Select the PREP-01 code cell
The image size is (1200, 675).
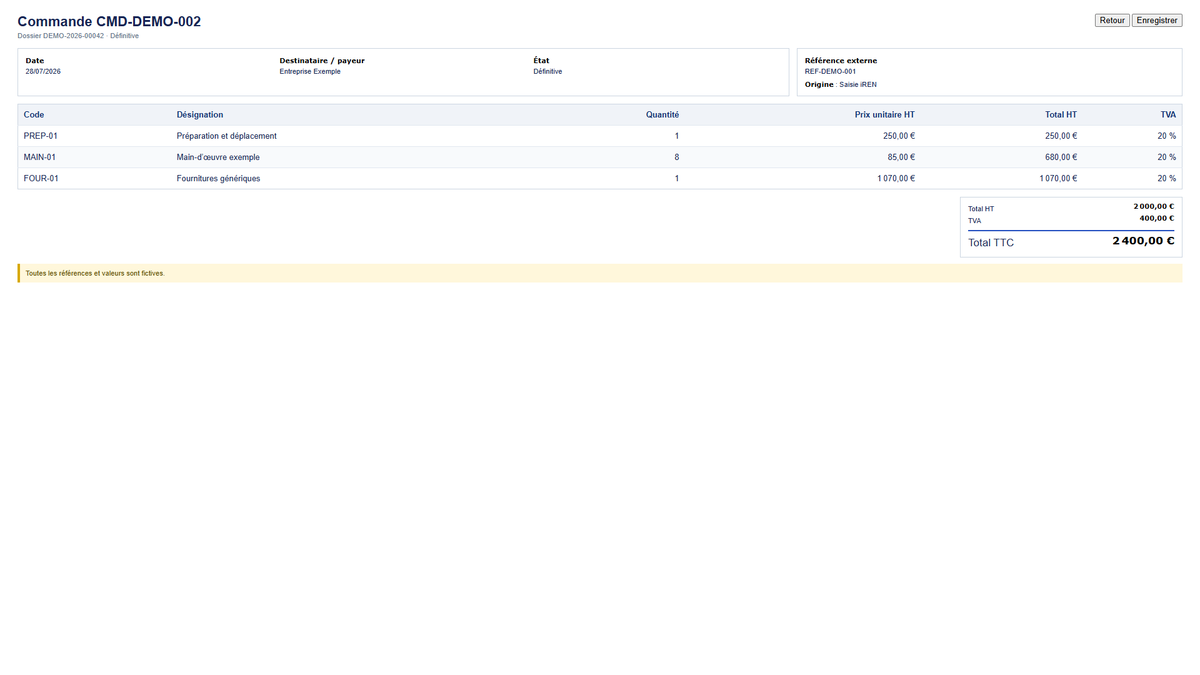click(41, 136)
